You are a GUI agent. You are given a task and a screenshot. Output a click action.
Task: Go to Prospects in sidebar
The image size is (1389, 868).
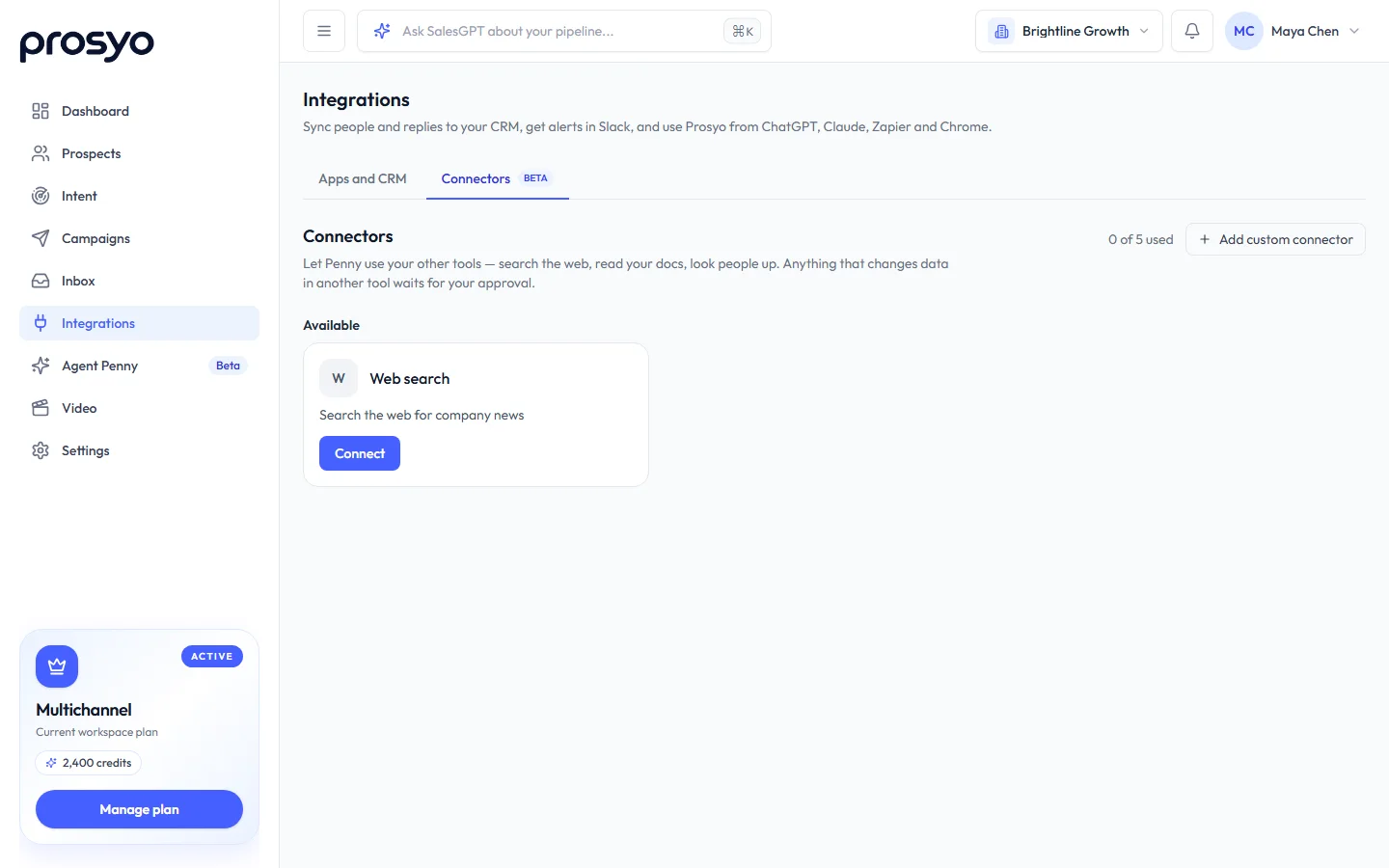pyautogui.click(x=139, y=153)
